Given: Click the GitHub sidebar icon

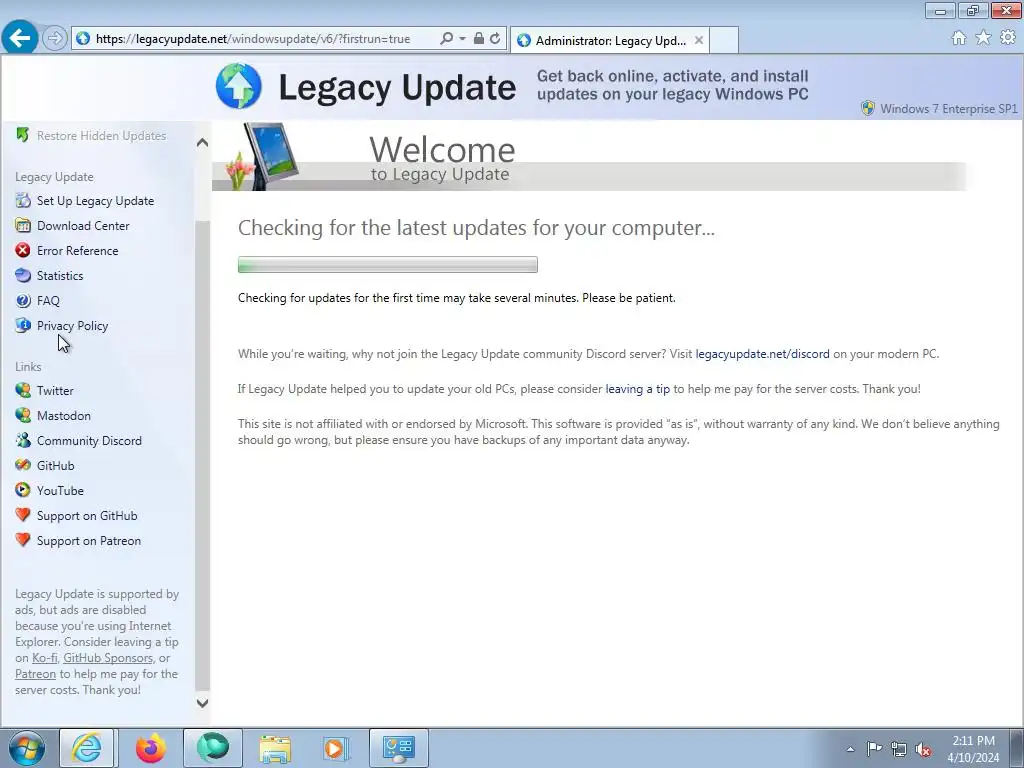Looking at the screenshot, I should click(x=23, y=465).
